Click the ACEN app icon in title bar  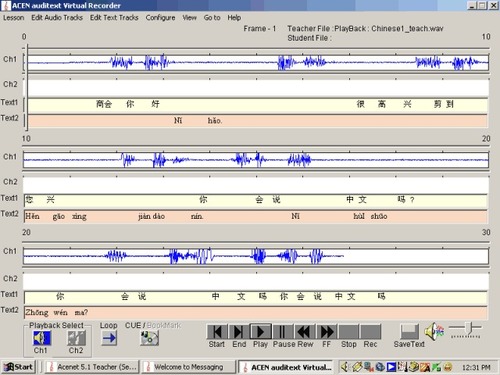(6, 5)
